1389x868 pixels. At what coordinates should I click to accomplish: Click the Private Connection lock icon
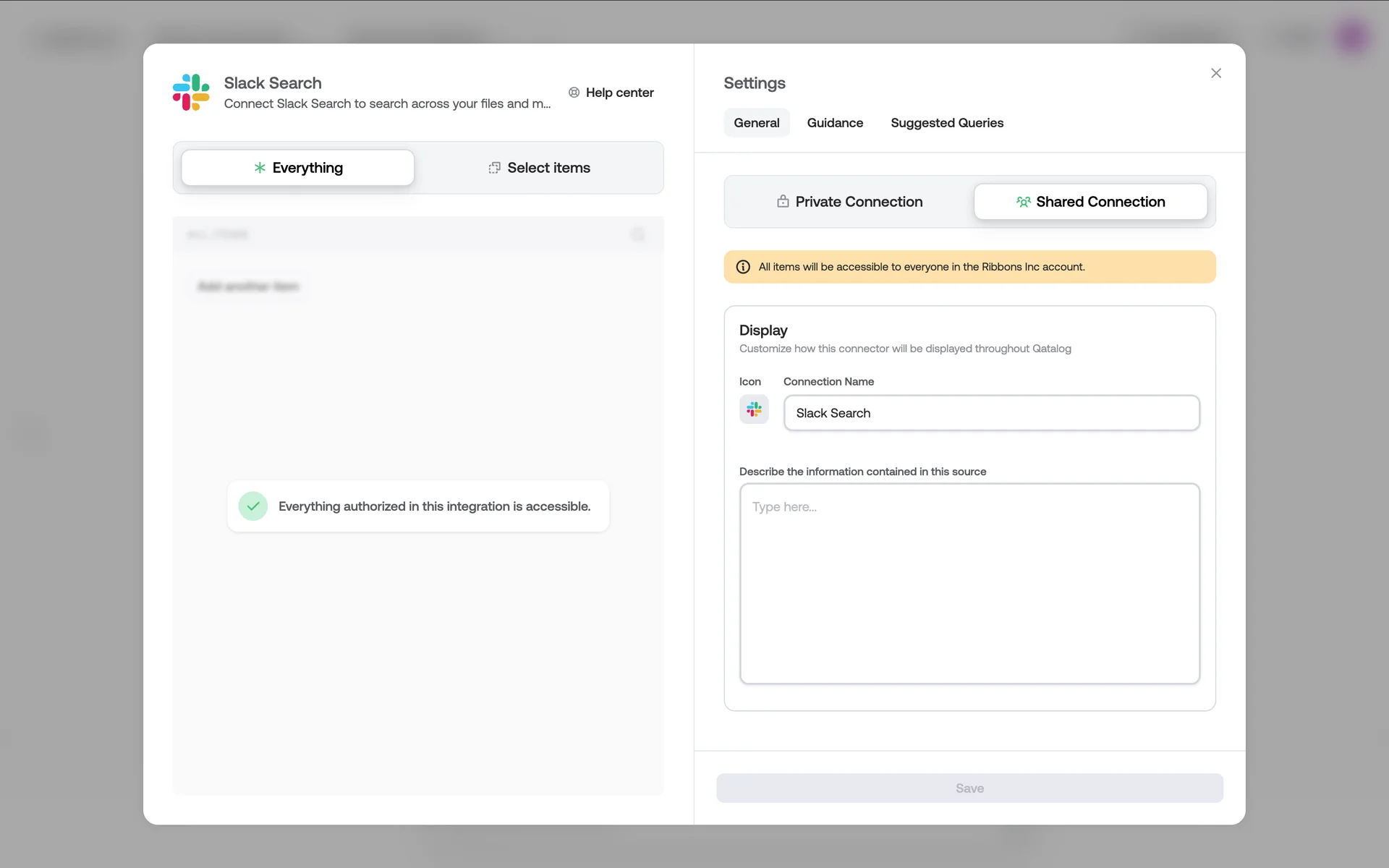(x=783, y=202)
